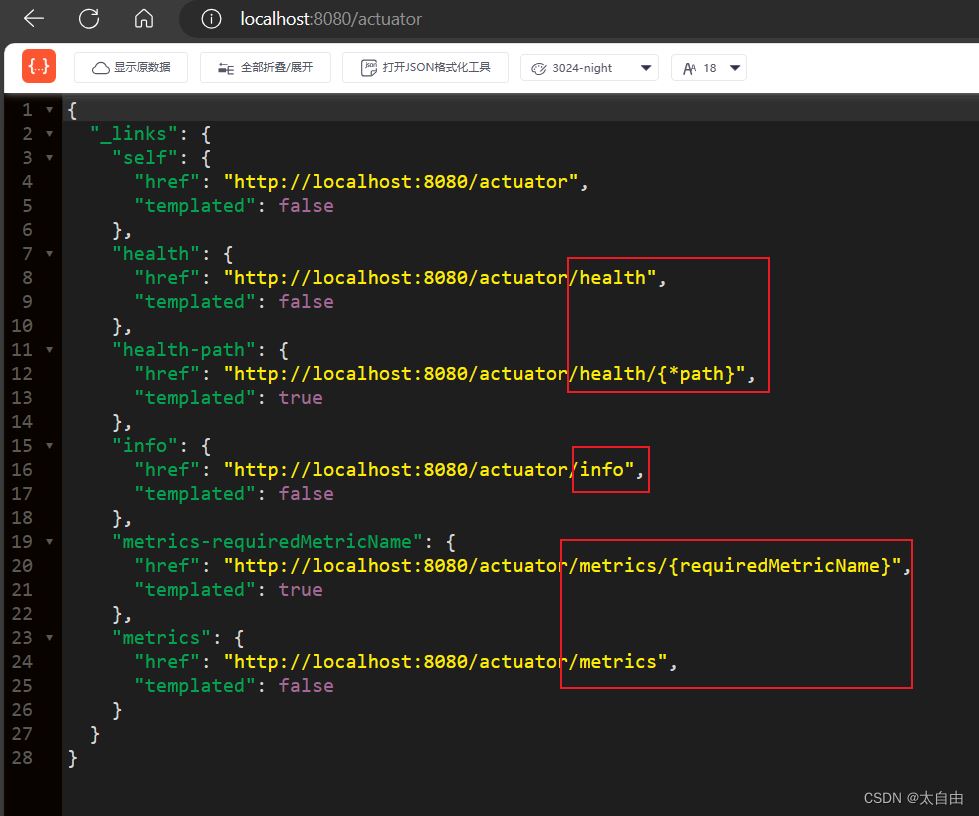Collapse the "health" node on line 7
The height and width of the screenshot is (816, 979).
pyautogui.click(x=49, y=254)
